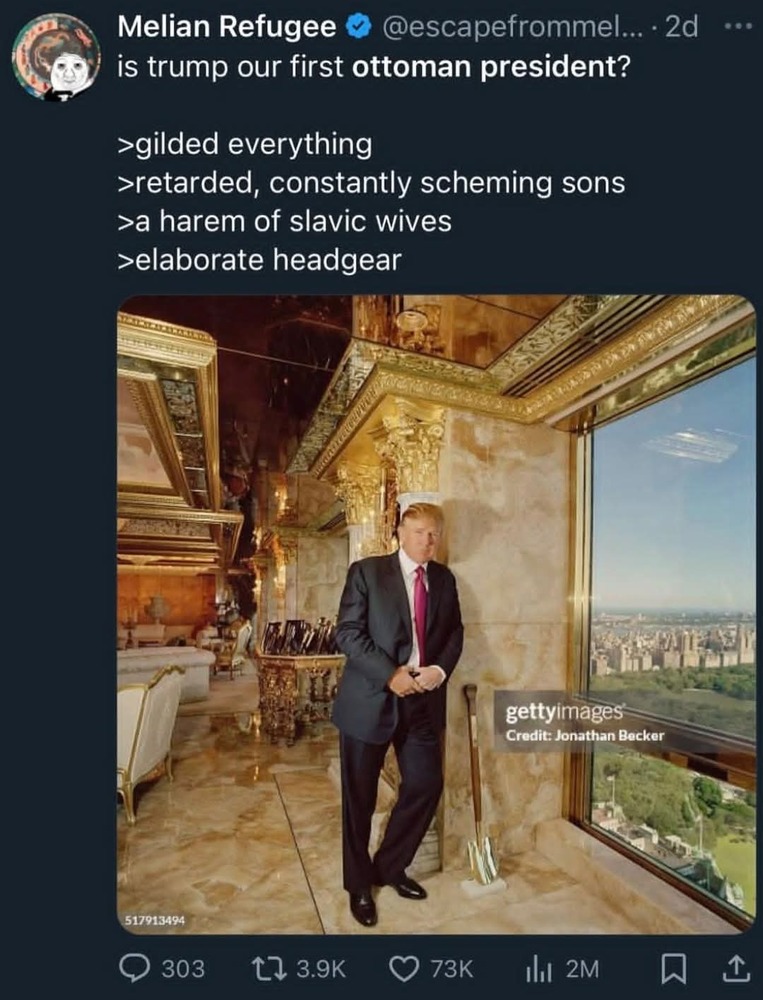The height and width of the screenshot is (1000, 763).
Task: Open the three-dot more options menu
Action: pyautogui.click(x=738, y=27)
